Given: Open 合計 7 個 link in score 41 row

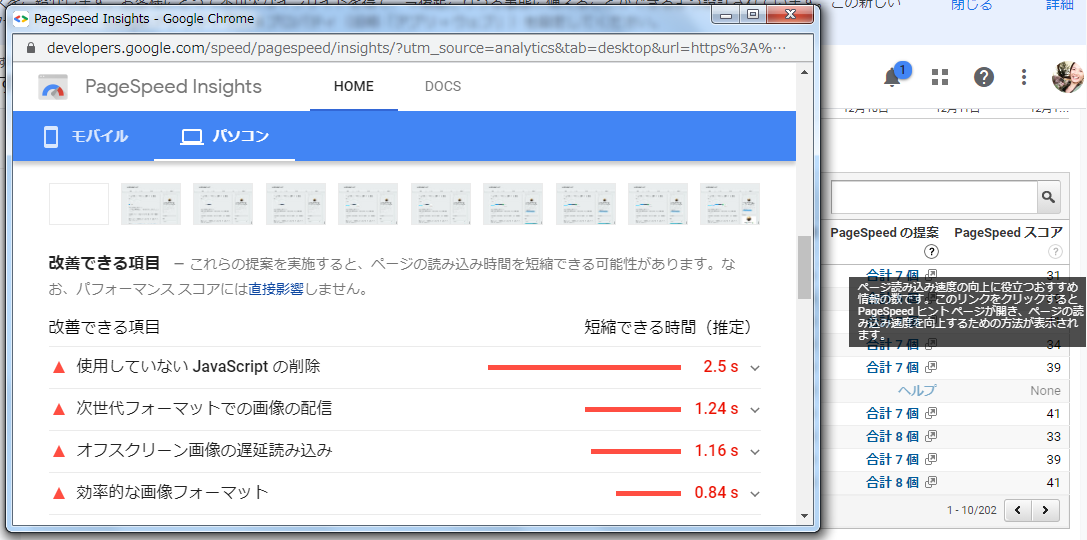Looking at the screenshot, I should tap(893, 414).
